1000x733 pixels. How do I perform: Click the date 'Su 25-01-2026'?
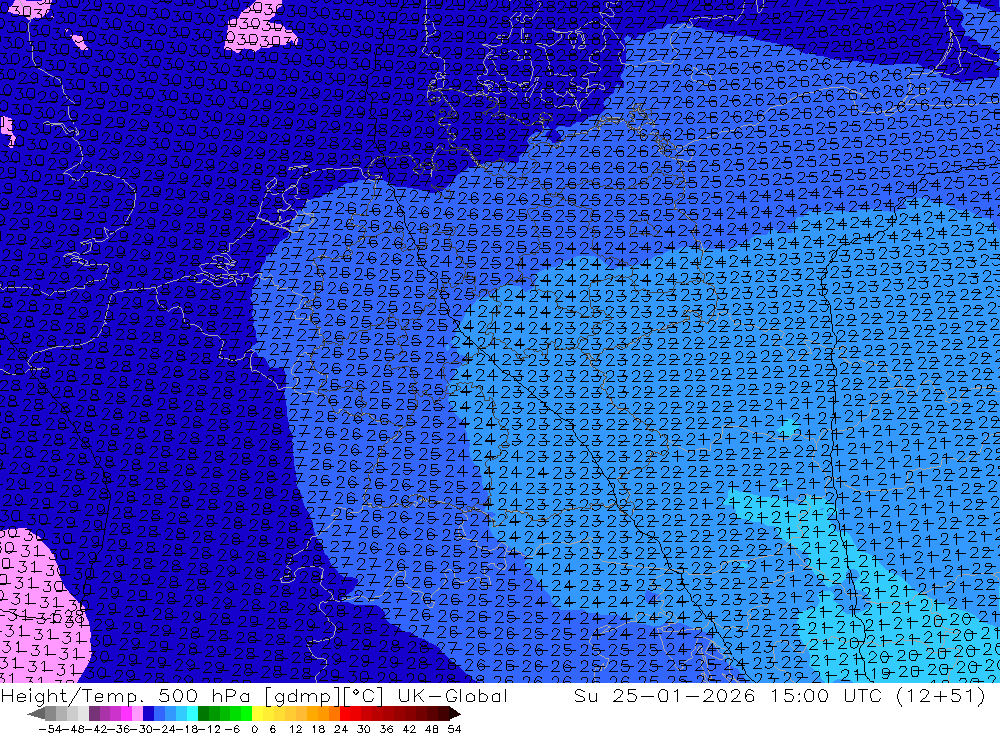[x=665, y=695]
